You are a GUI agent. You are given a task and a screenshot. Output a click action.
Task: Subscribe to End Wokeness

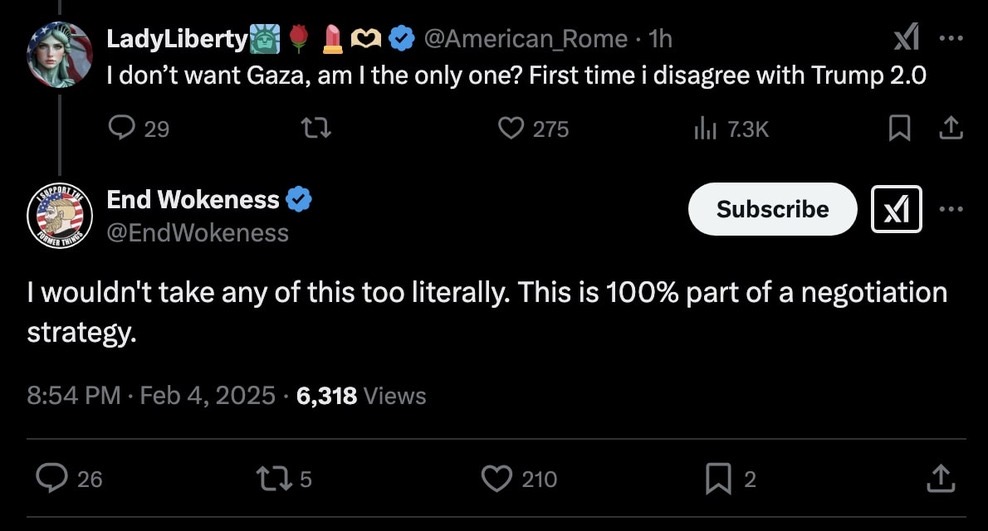click(772, 209)
